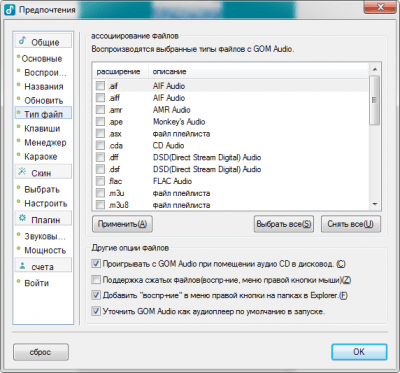Click the file list scroll up arrow

click(375, 69)
